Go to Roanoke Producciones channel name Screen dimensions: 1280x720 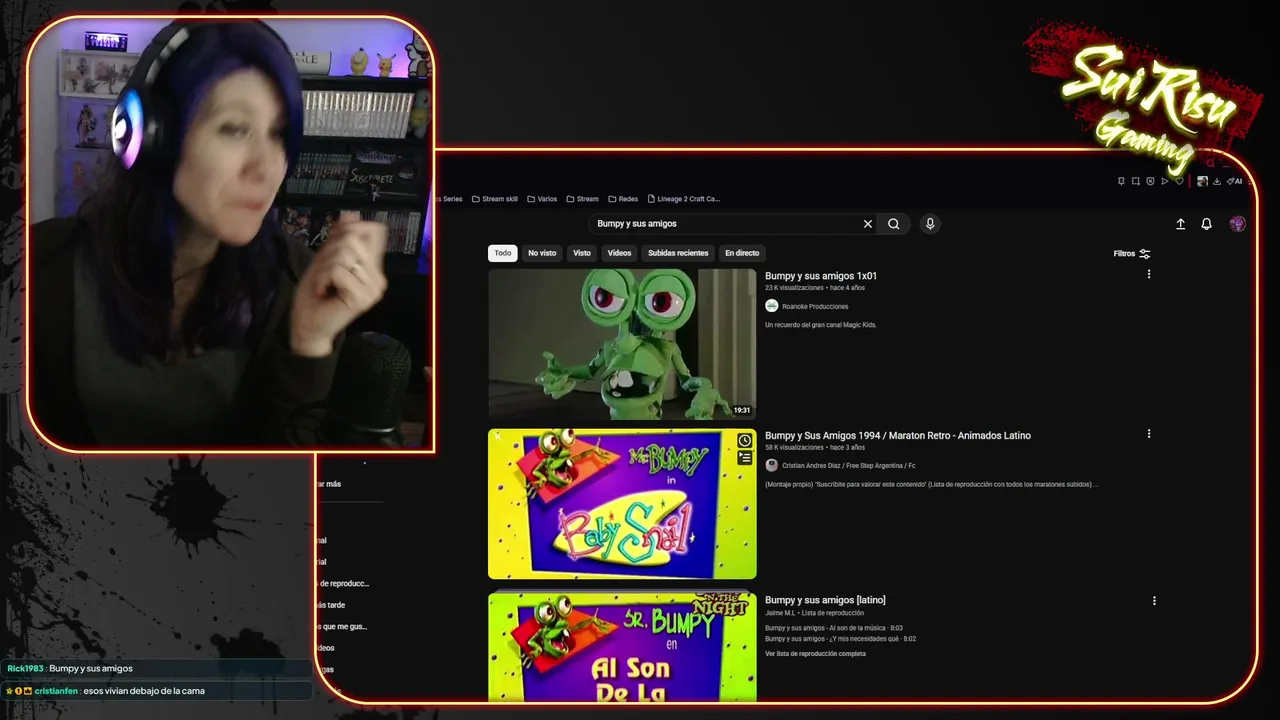click(x=815, y=307)
